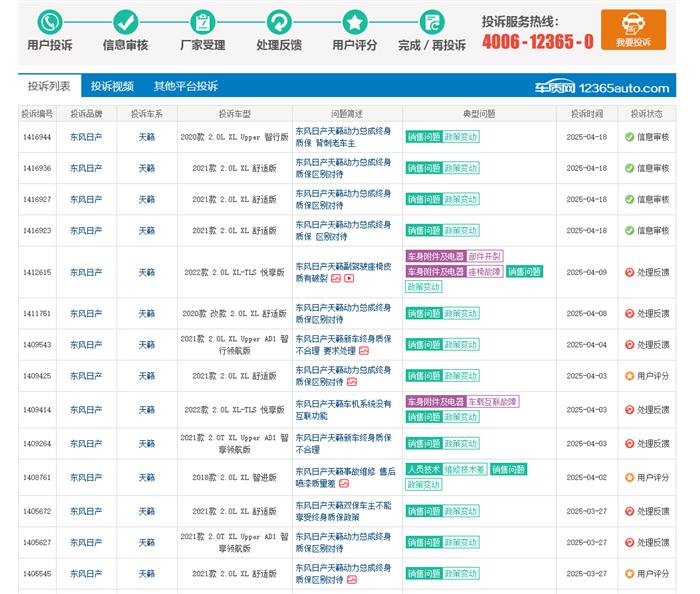Switch to the 投诉视频 tab
Viewport: 700px width, 594px height.
(112, 86)
